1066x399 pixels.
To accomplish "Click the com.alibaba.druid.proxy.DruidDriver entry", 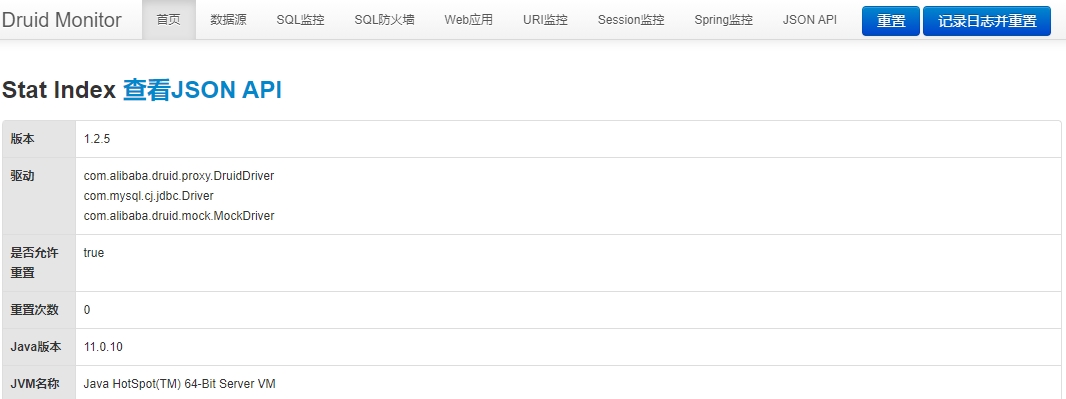I will point(179,176).
